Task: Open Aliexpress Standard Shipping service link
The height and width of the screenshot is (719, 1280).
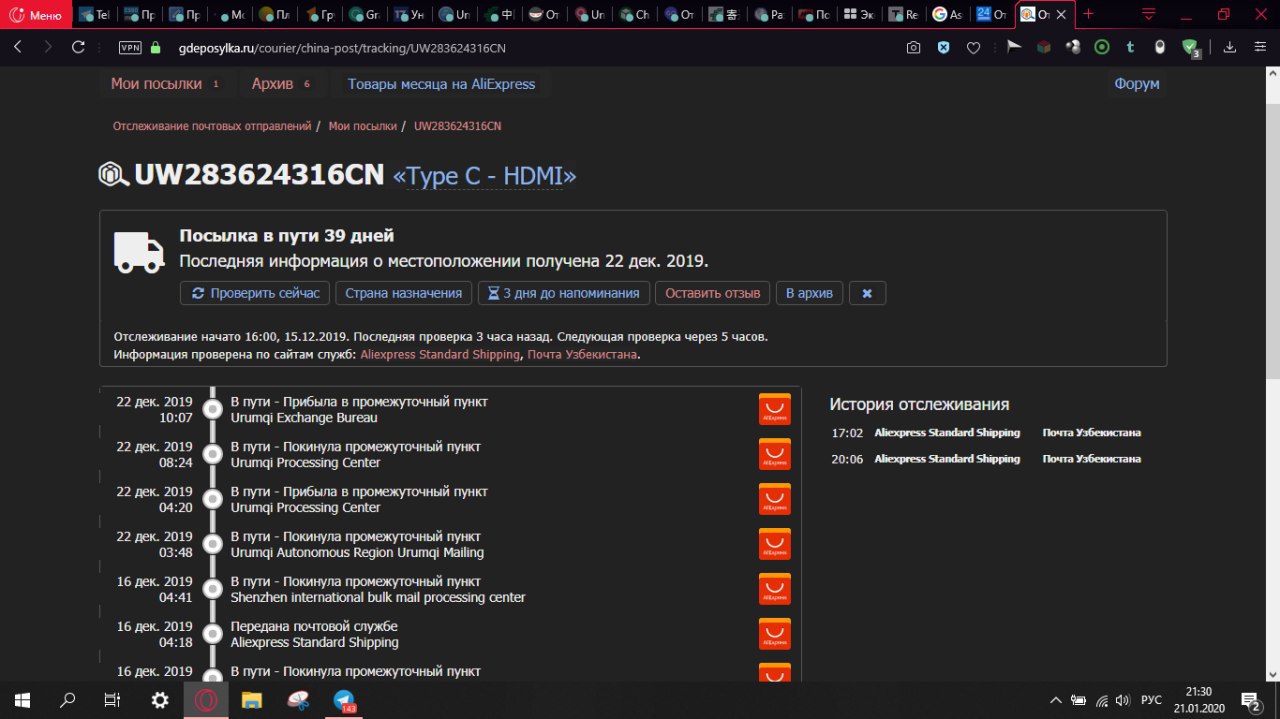Action: pos(440,354)
